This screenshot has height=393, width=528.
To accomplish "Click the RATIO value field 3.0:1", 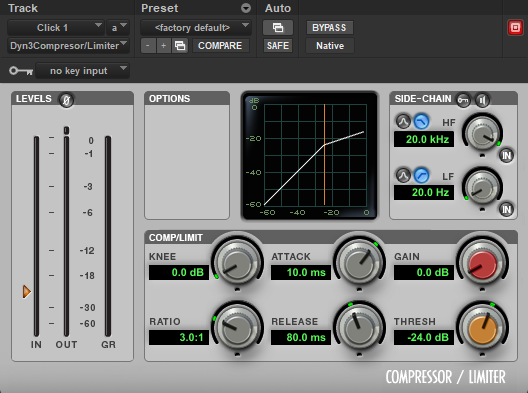I will pyautogui.click(x=179, y=337).
